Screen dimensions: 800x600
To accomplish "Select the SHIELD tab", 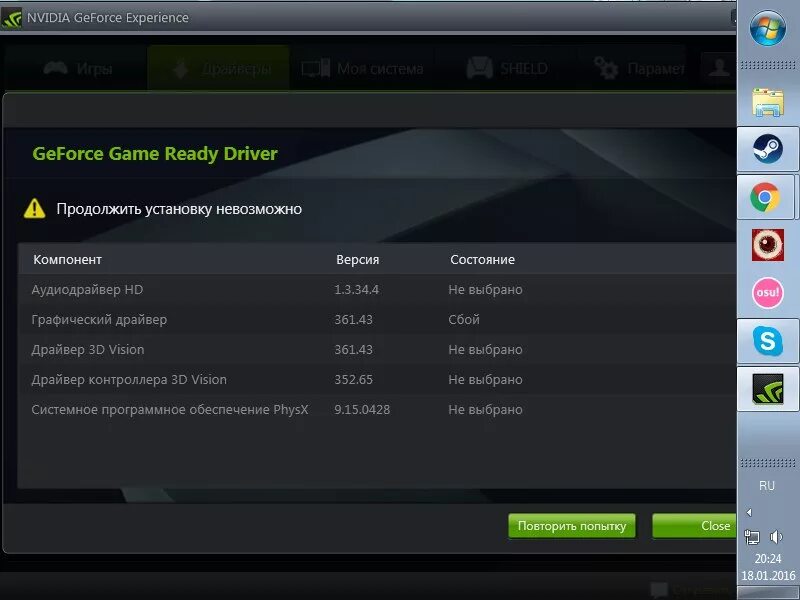I will [507, 68].
